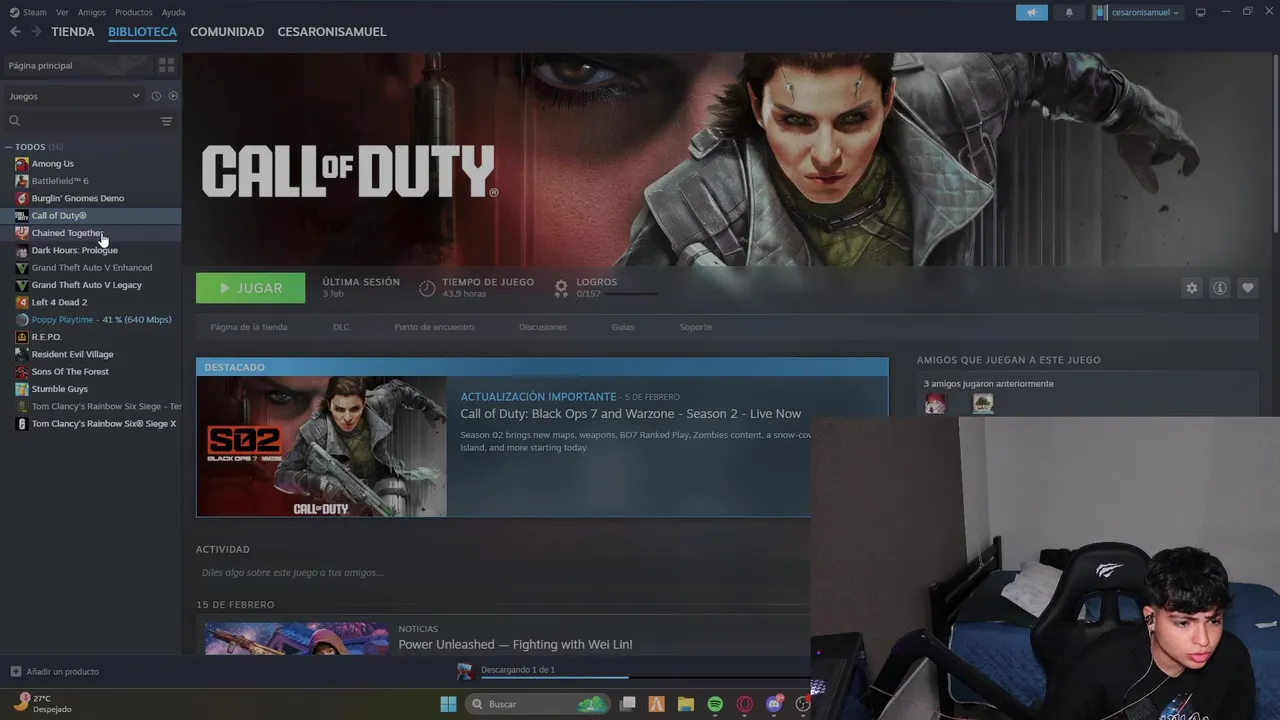Add Call of Duty to favorites heart
This screenshot has width=1280, height=720.
click(1247, 288)
